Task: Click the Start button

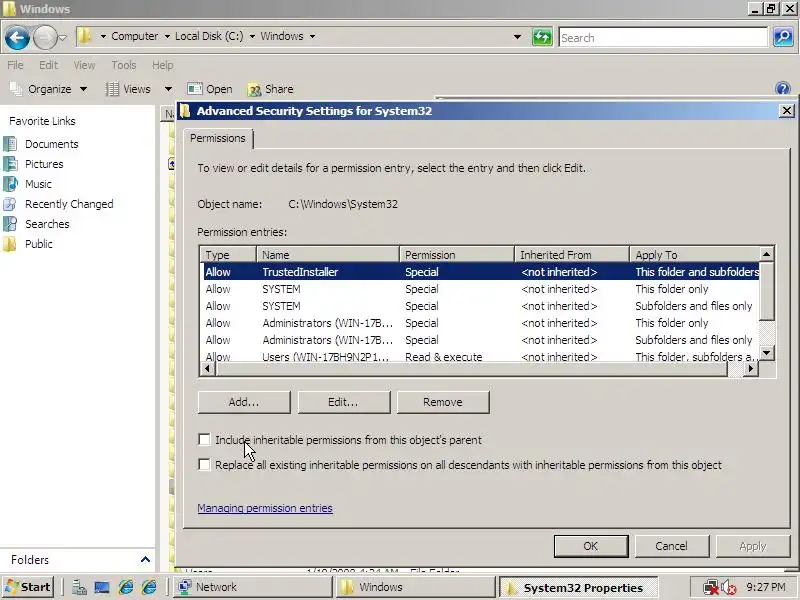Action: pyautogui.click(x=29, y=587)
